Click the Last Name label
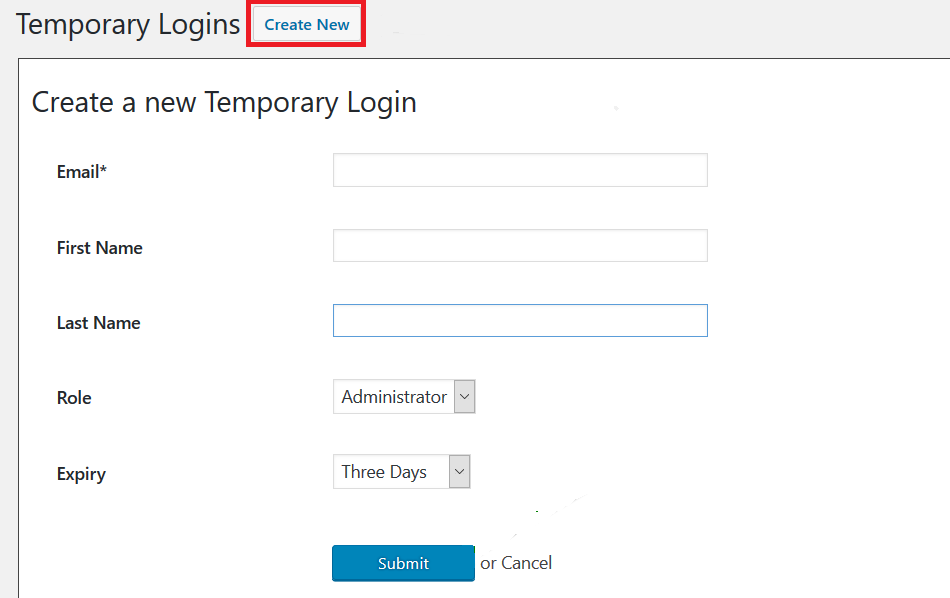This screenshot has width=950, height=598. point(98,323)
